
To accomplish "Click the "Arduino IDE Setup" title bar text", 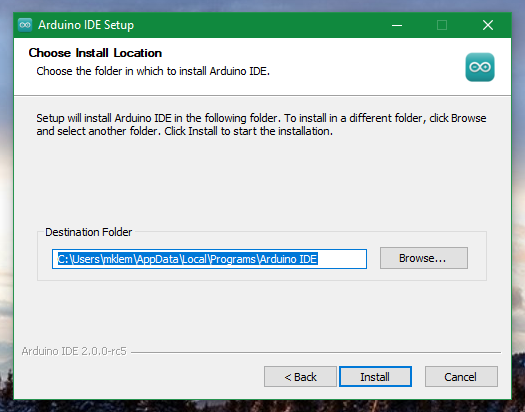I will 86,25.
